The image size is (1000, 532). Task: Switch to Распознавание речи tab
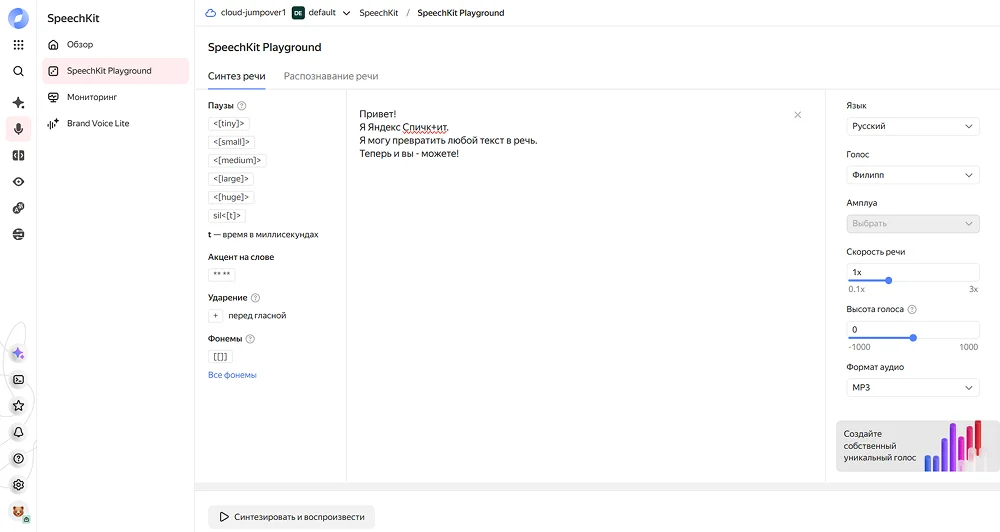click(x=331, y=76)
